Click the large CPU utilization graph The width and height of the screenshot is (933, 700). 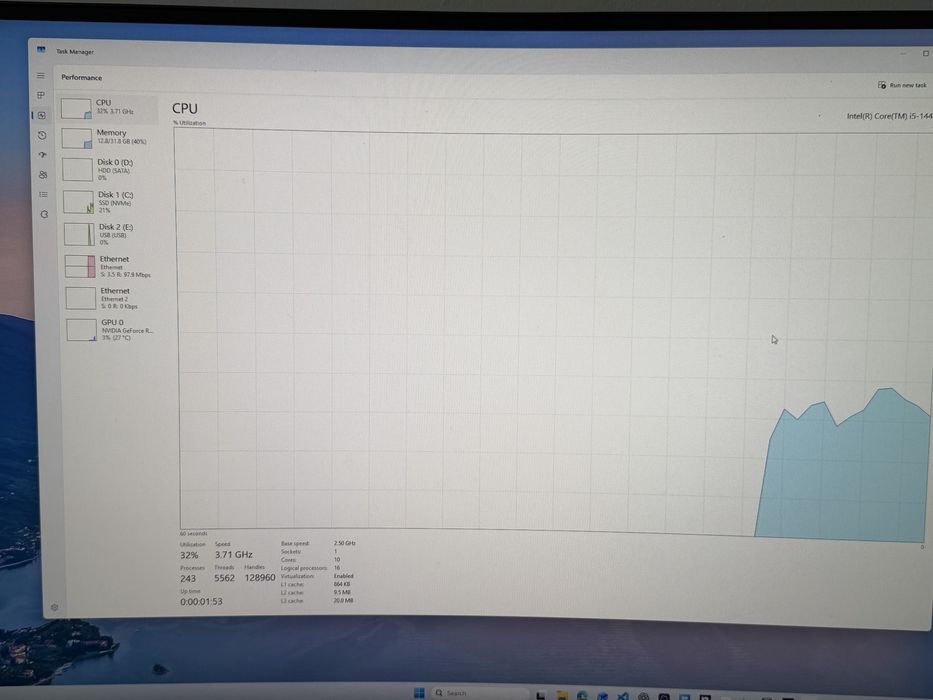[x=553, y=333]
